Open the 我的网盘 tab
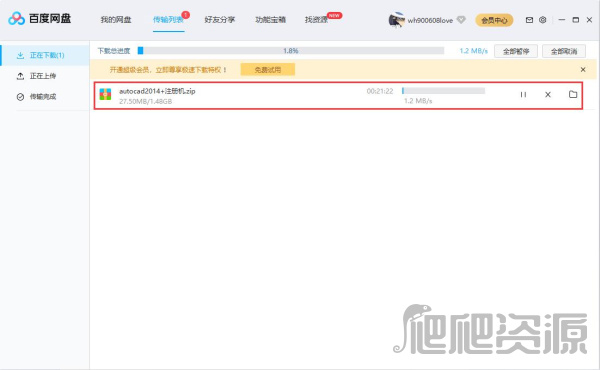The width and height of the screenshot is (600, 370). [x=116, y=20]
